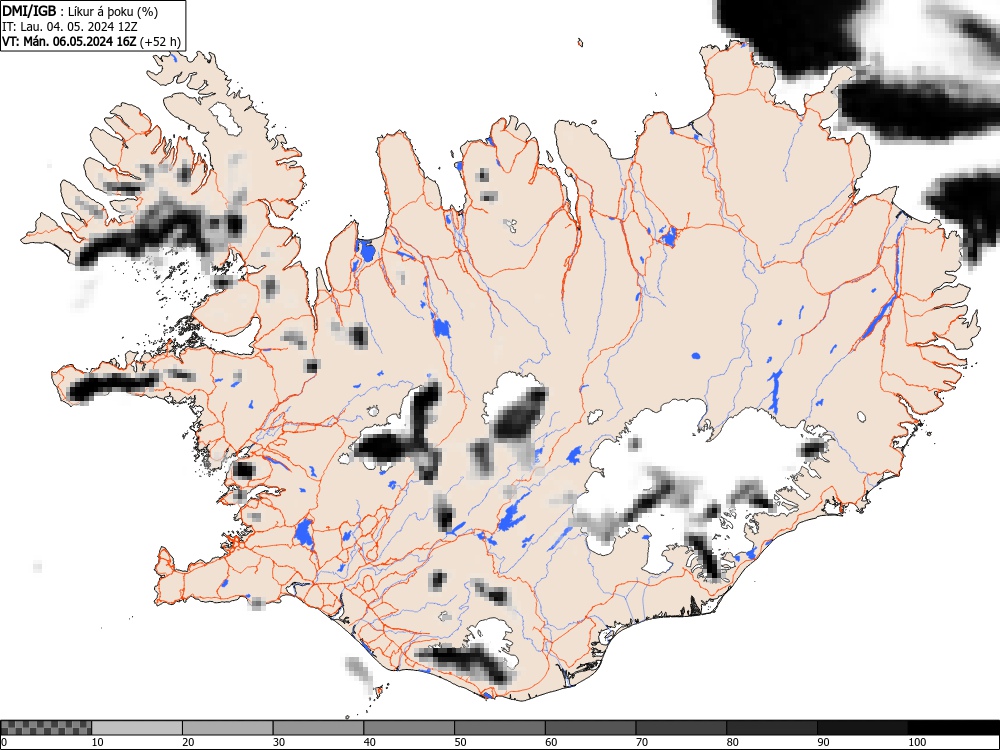This screenshot has height=750, width=1000.
Task: Click the 30-40 percent legend swatch
Action: 318,728
